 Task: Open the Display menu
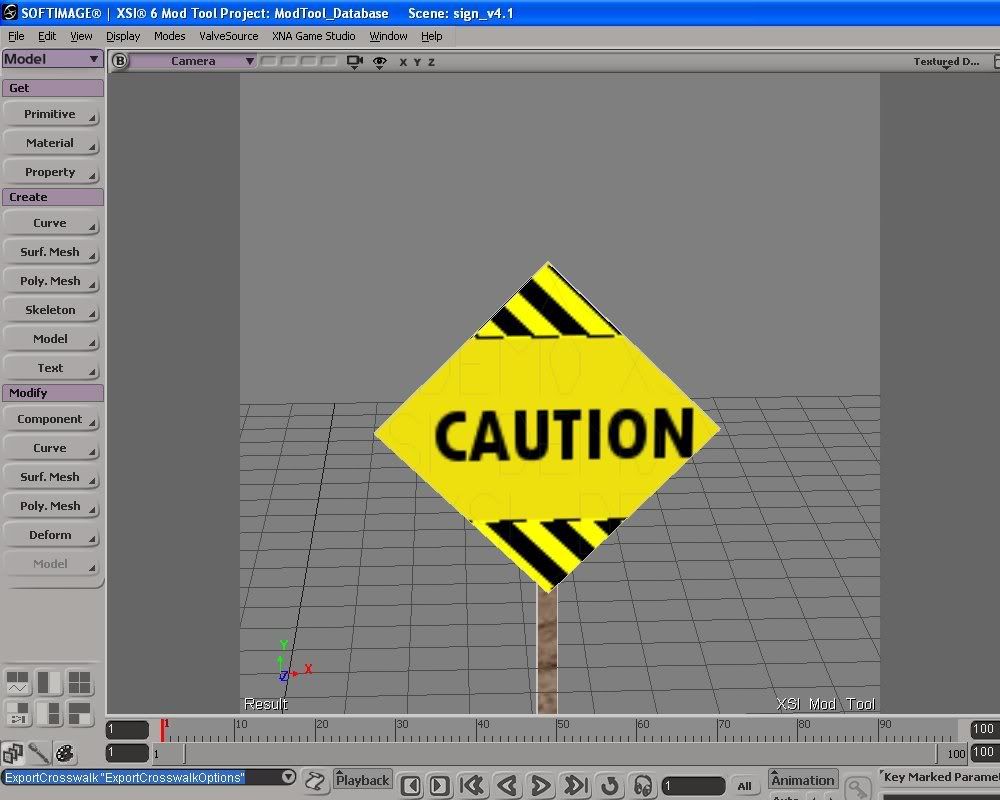(123, 36)
